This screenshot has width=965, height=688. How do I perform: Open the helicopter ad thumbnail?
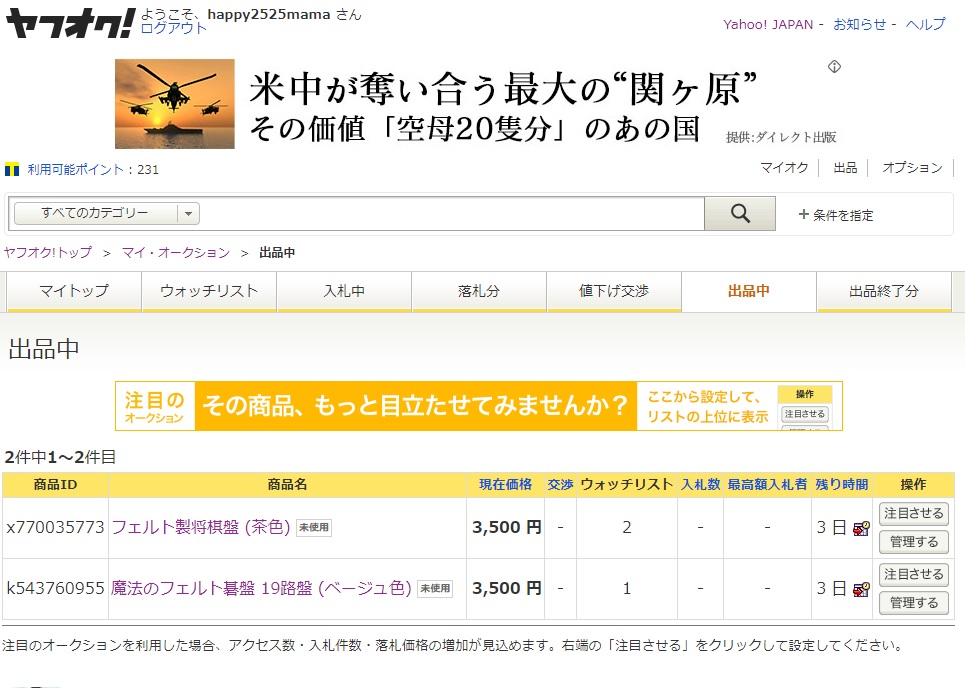point(175,104)
